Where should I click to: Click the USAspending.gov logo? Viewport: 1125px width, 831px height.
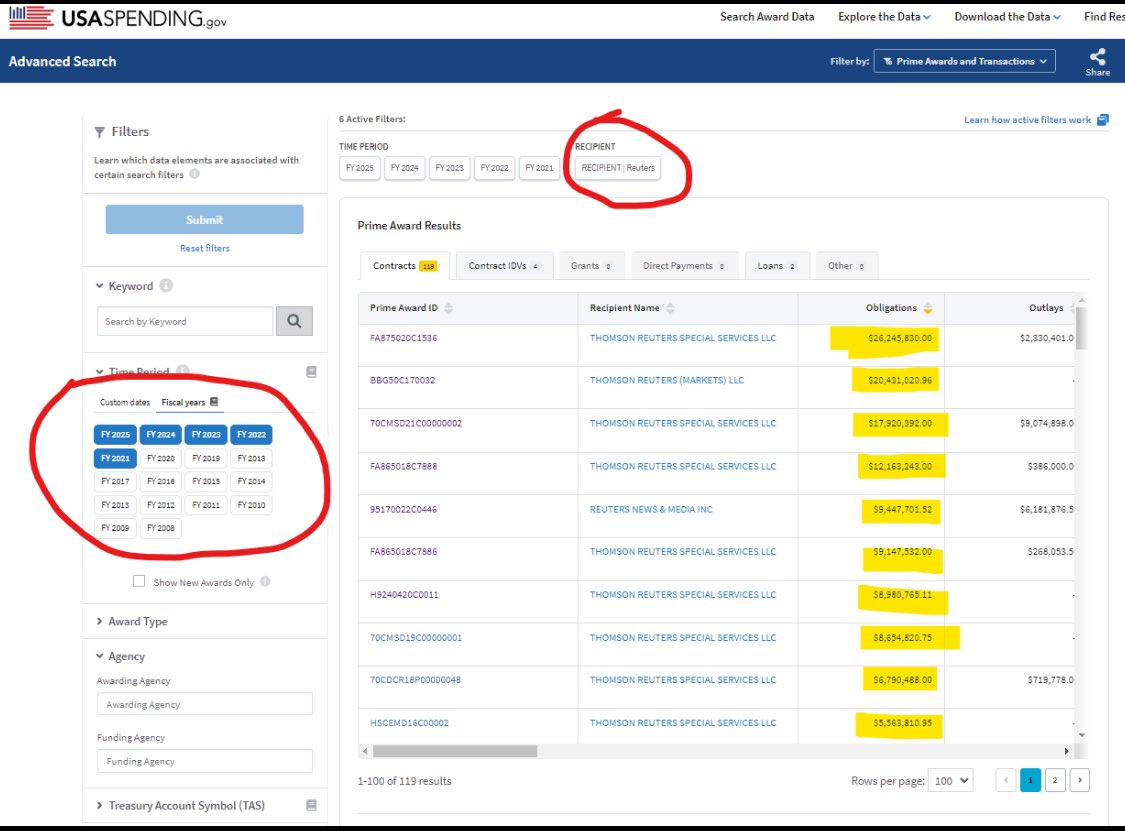point(118,17)
